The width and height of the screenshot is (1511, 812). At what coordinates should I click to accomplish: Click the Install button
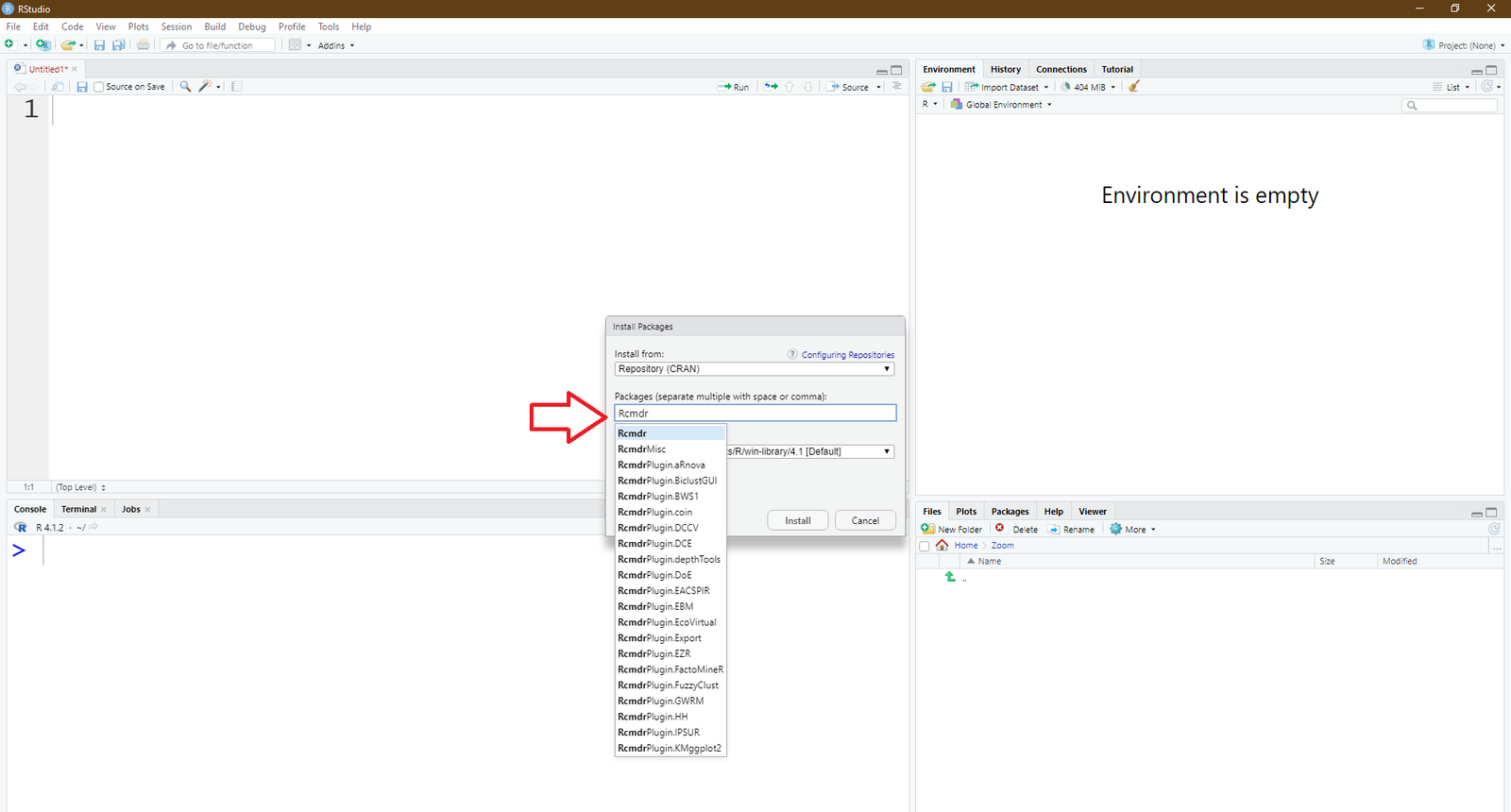(797, 520)
